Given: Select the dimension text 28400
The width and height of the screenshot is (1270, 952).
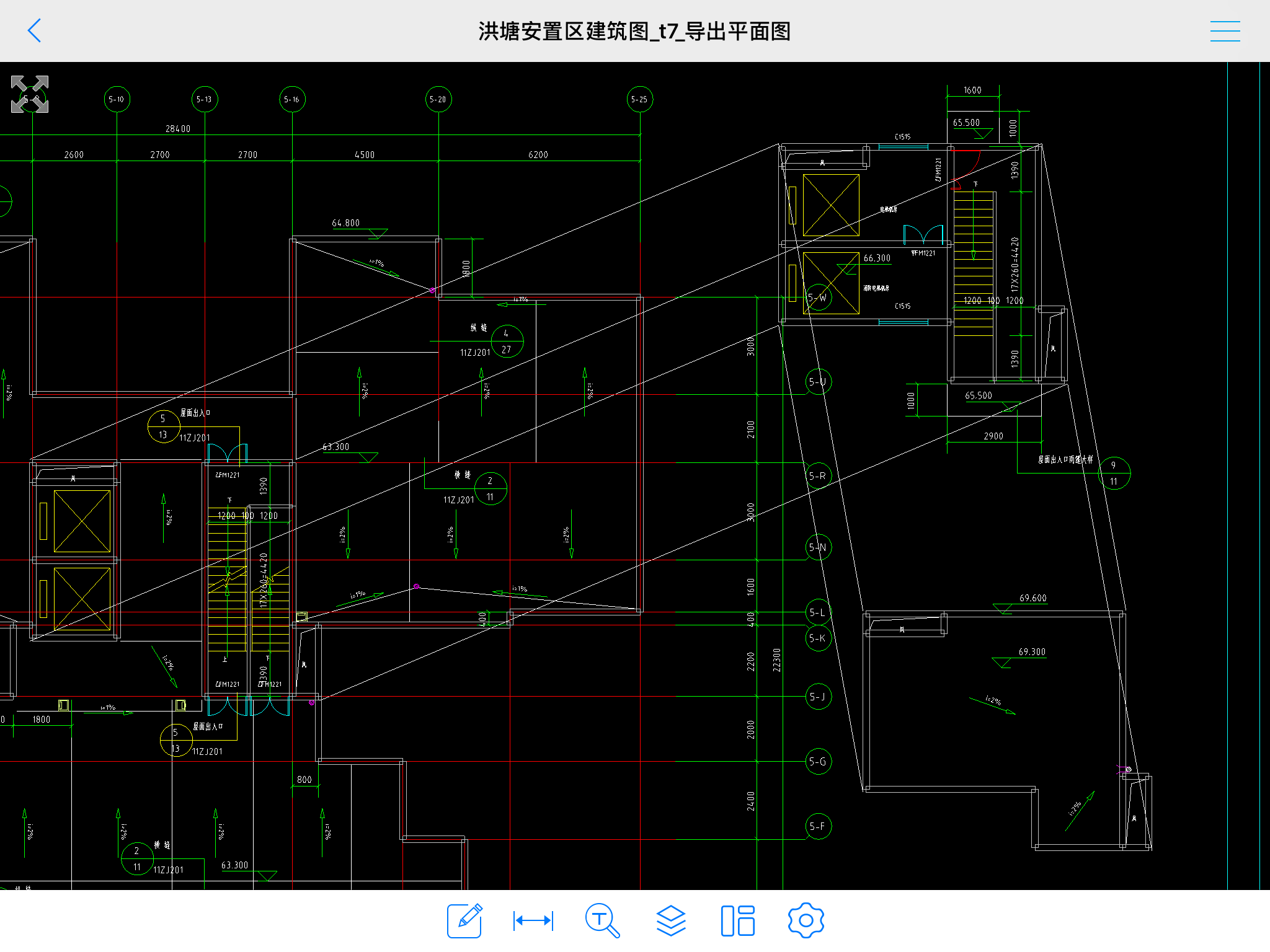Looking at the screenshot, I should (178, 129).
